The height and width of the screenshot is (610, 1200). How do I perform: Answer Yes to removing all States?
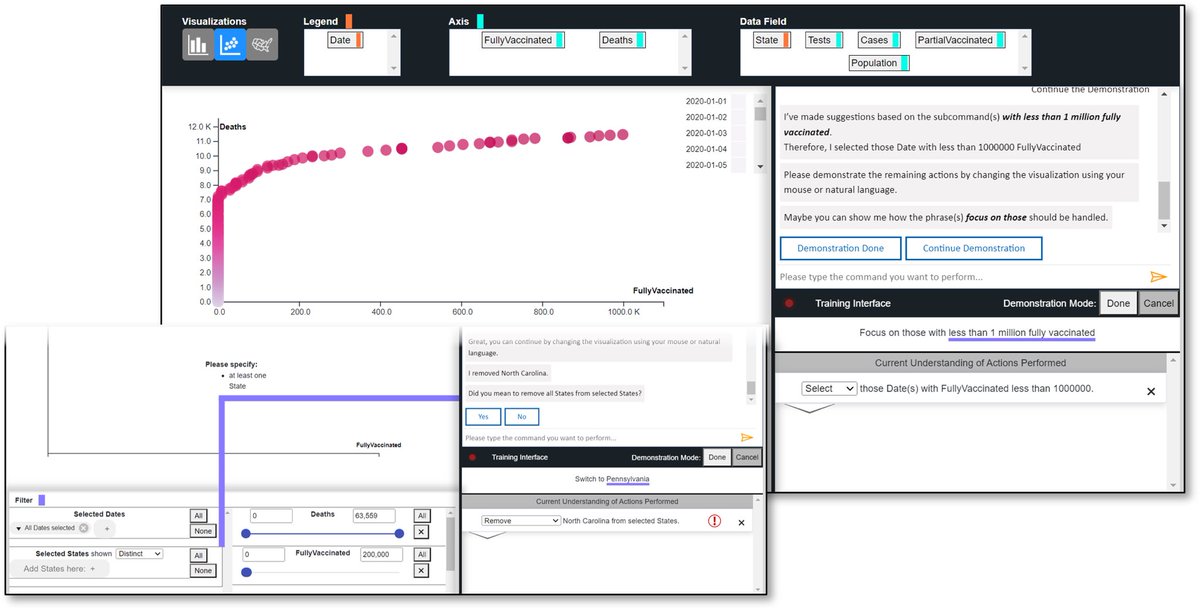click(x=483, y=417)
